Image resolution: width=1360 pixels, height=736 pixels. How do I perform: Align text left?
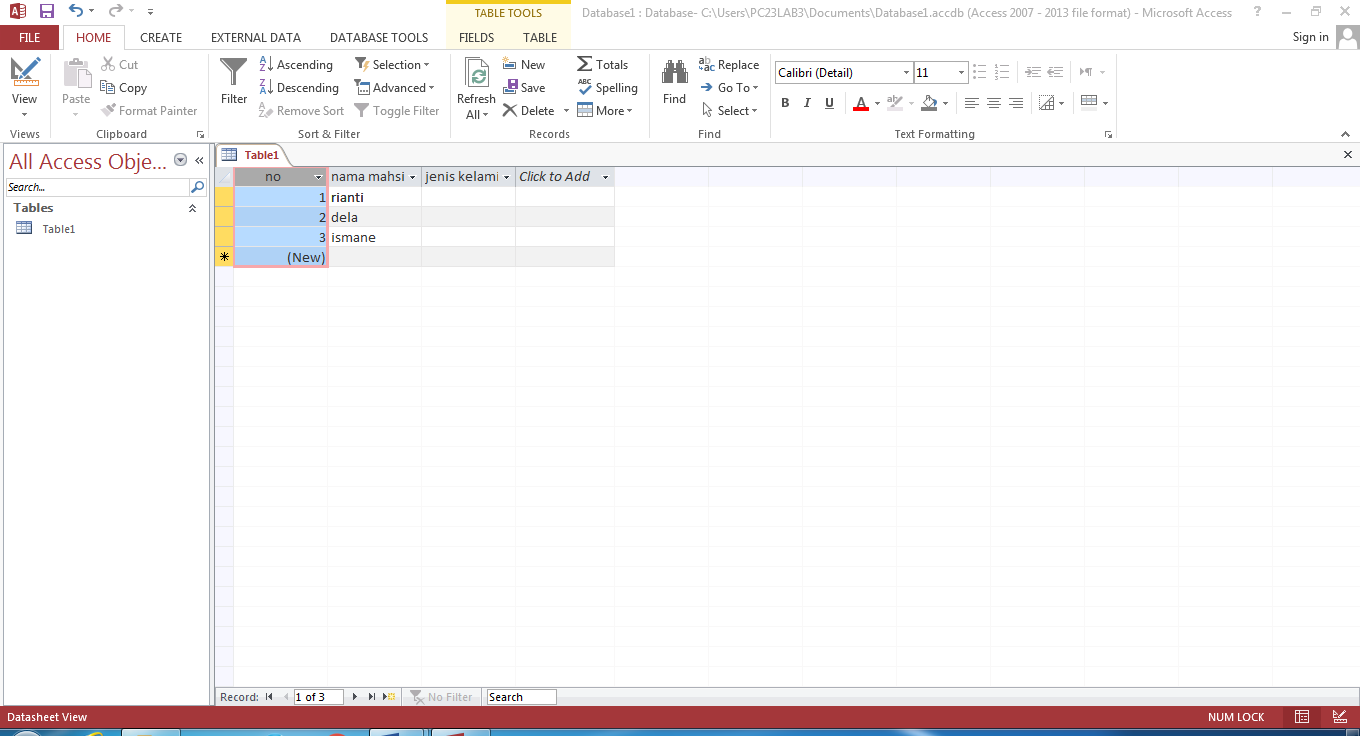point(971,103)
